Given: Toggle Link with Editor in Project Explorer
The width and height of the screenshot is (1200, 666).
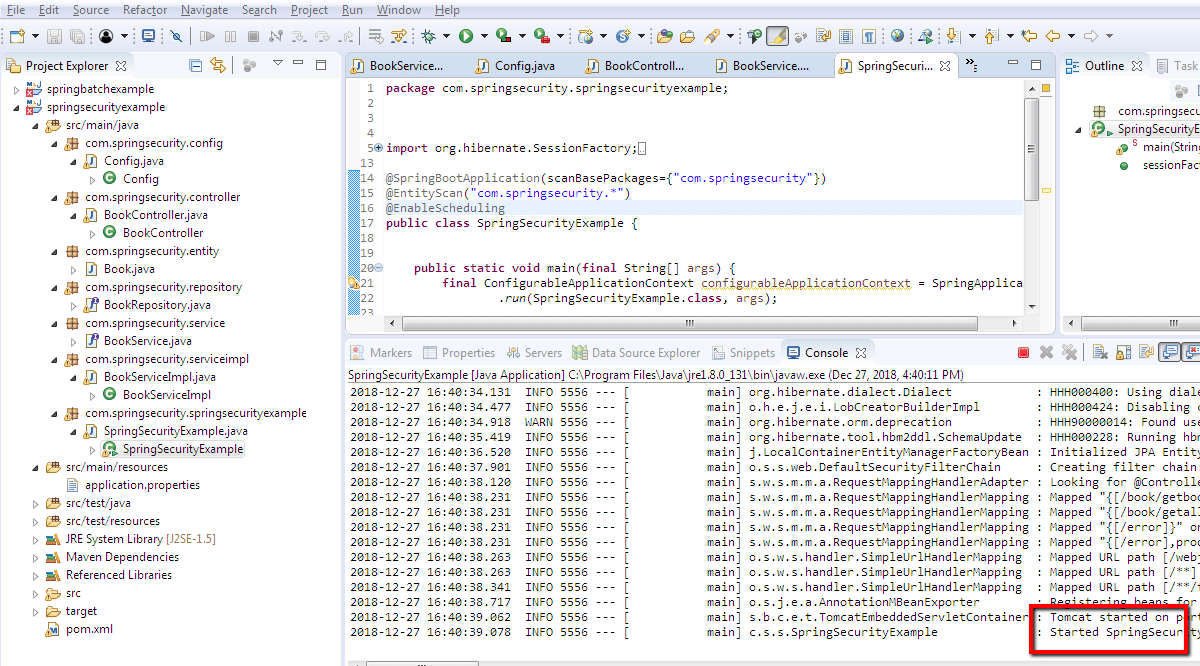Looking at the screenshot, I should coord(217,66).
